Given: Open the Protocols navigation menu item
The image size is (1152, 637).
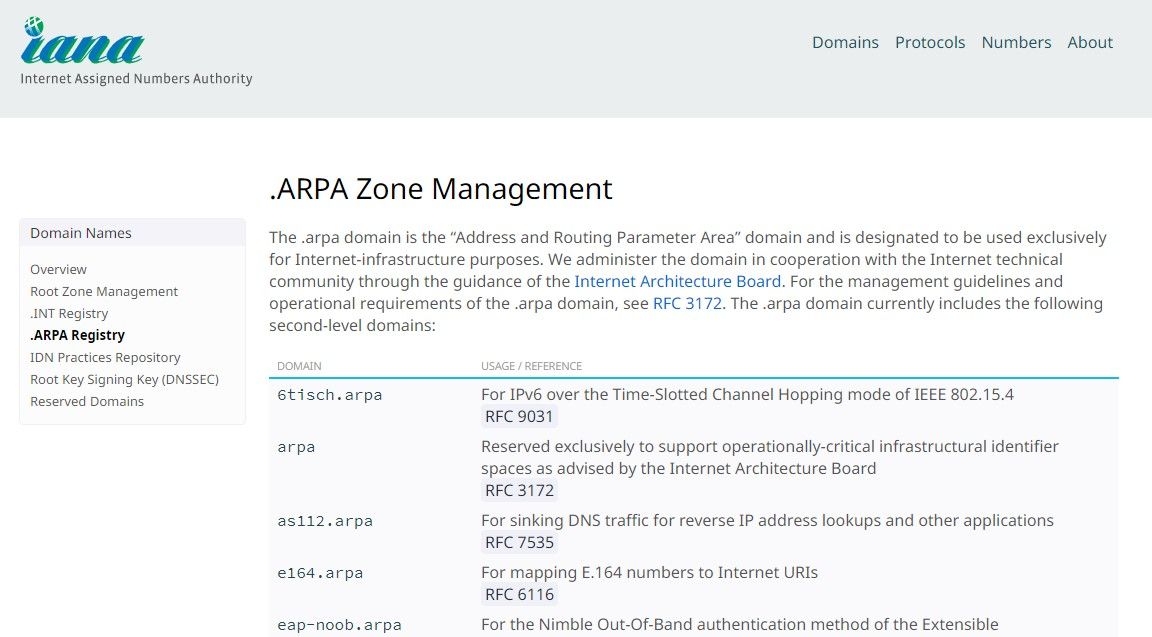Looking at the screenshot, I should click(x=930, y=42).
